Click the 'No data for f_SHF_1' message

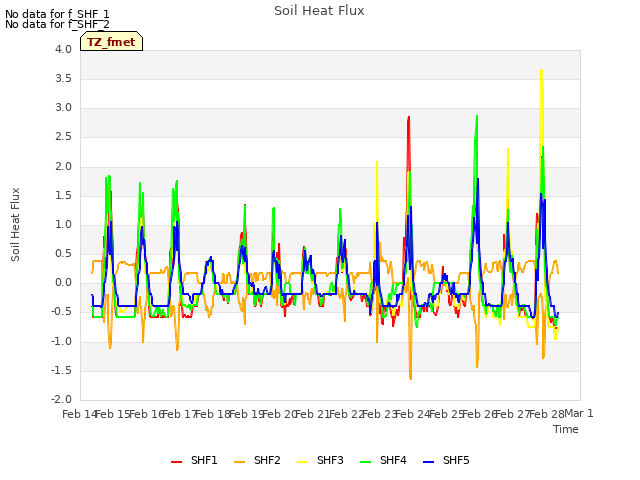pos(57,14)
